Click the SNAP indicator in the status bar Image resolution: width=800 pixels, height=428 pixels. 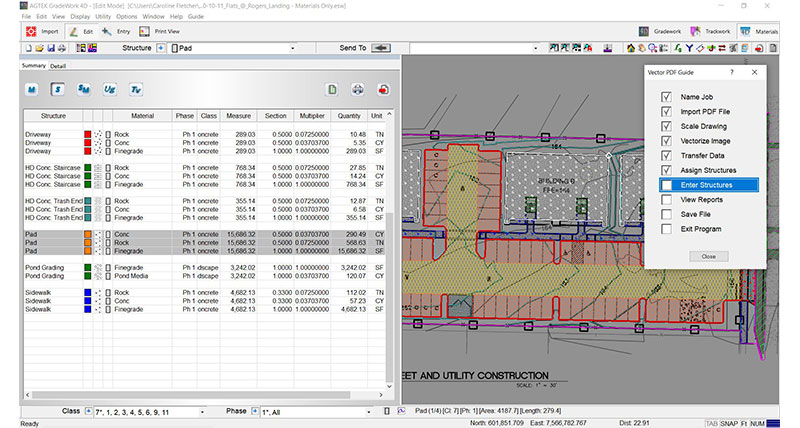[x=729, y=423]
